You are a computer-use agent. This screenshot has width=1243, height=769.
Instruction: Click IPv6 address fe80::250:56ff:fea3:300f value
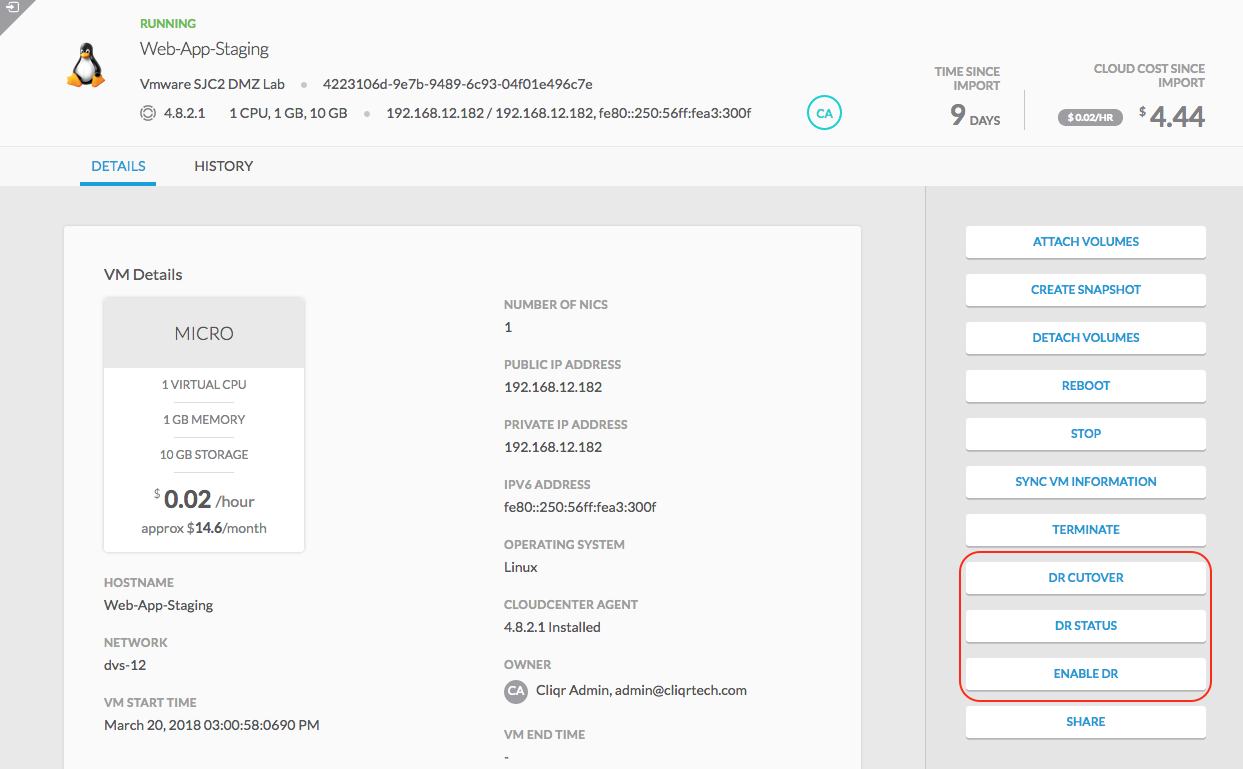[x=580, y=507]
